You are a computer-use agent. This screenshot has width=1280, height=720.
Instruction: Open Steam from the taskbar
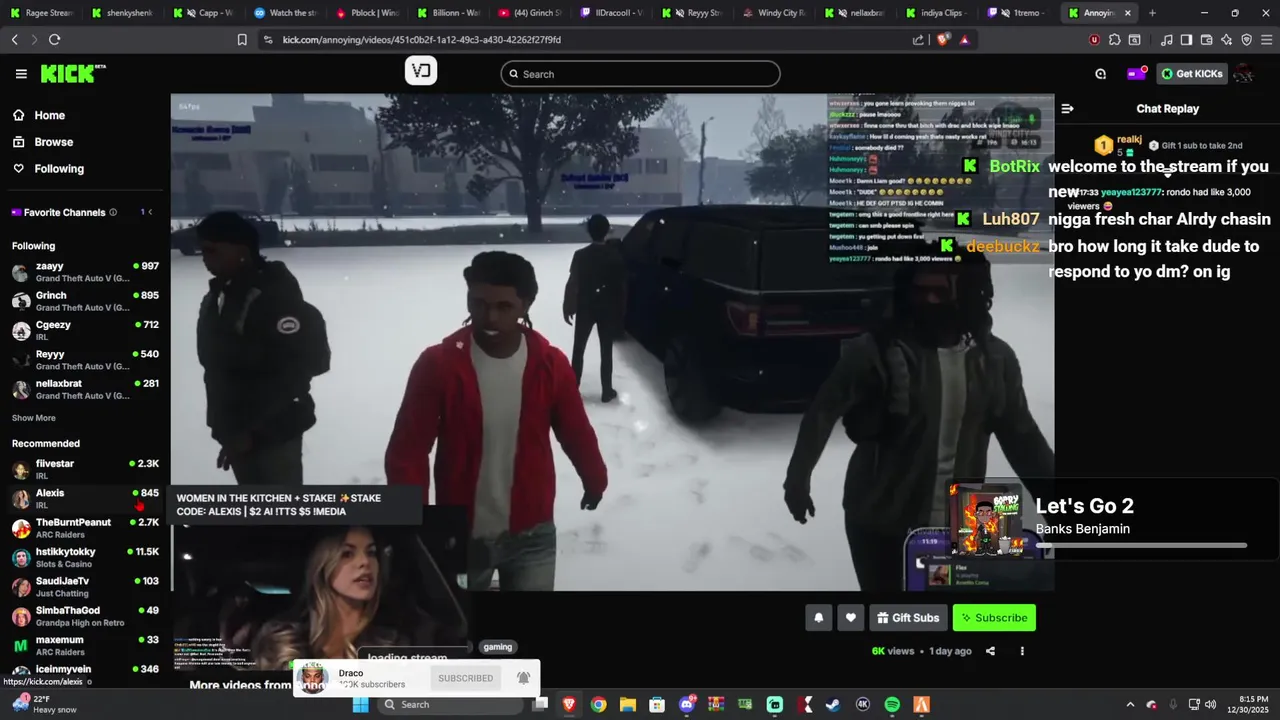833,704
